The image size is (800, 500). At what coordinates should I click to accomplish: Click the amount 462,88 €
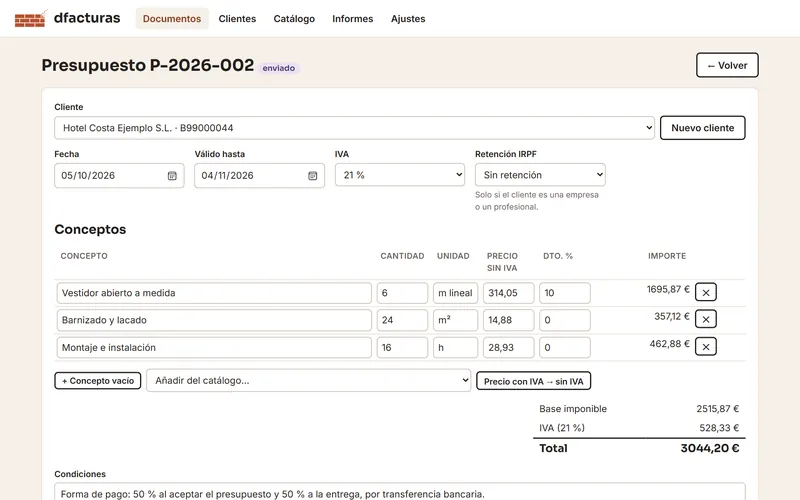(x=669, y=344)
